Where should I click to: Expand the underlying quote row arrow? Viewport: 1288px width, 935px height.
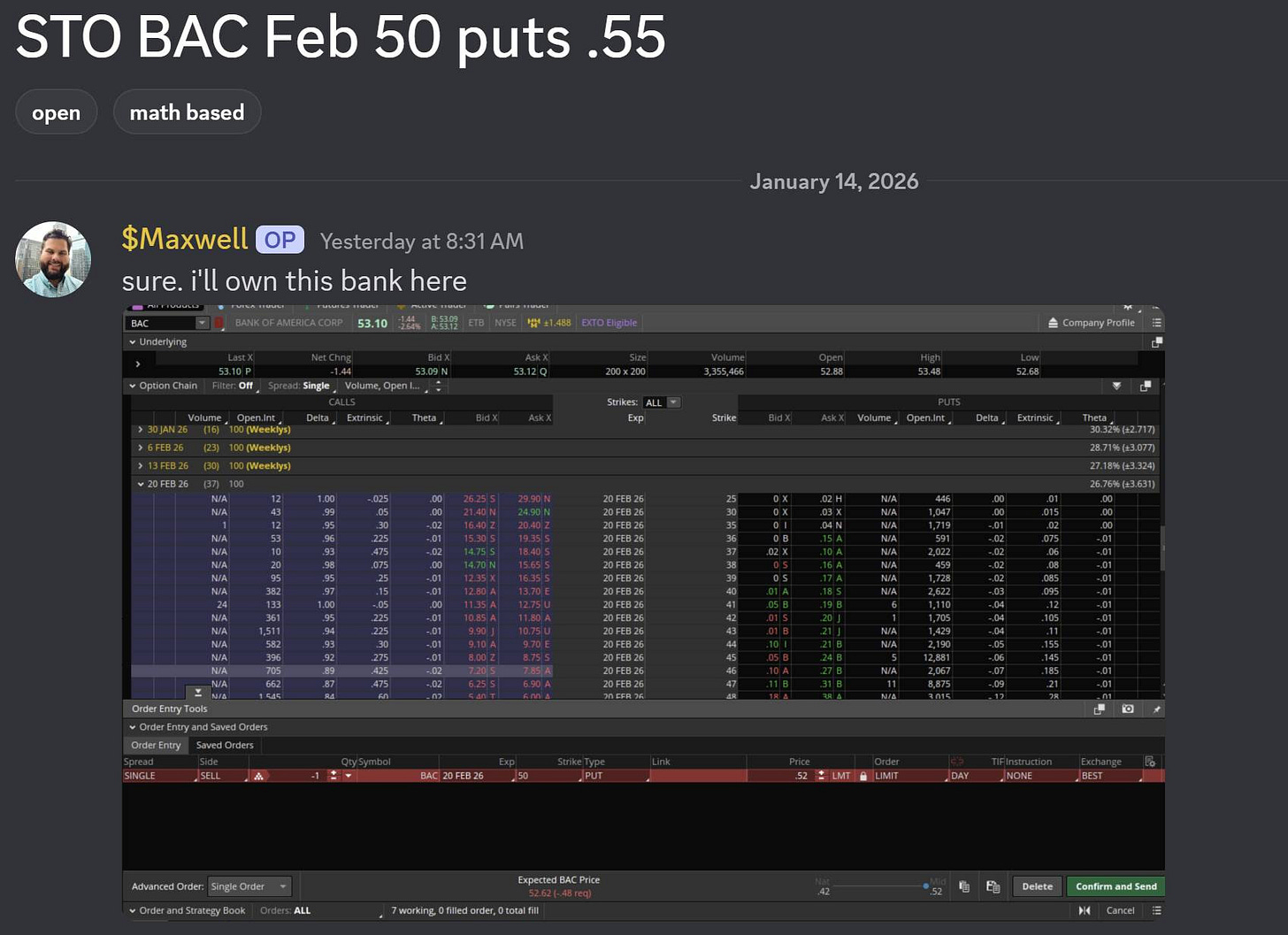[138, 364]
